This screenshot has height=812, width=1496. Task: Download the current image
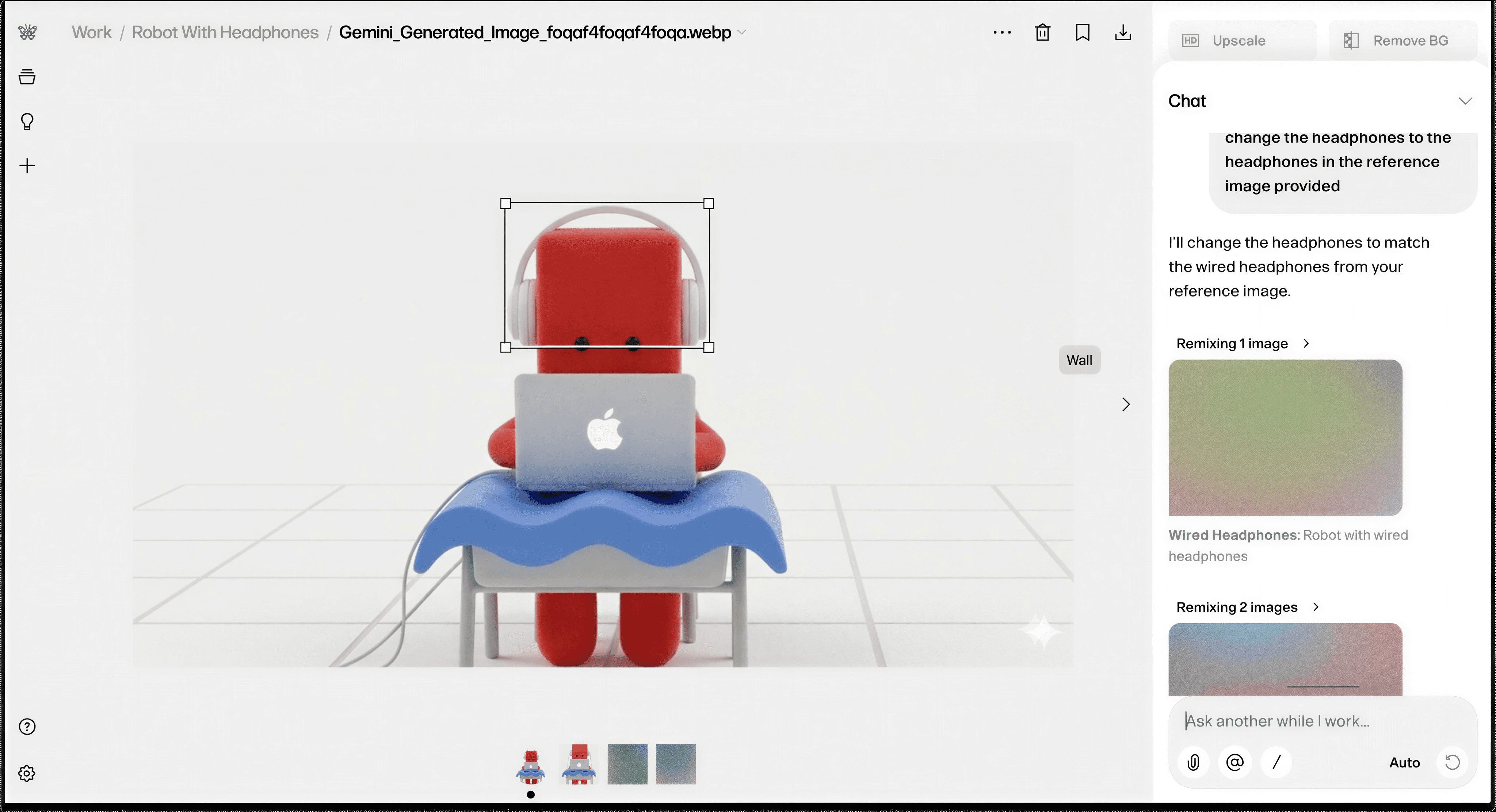(x=1123, y=32)
